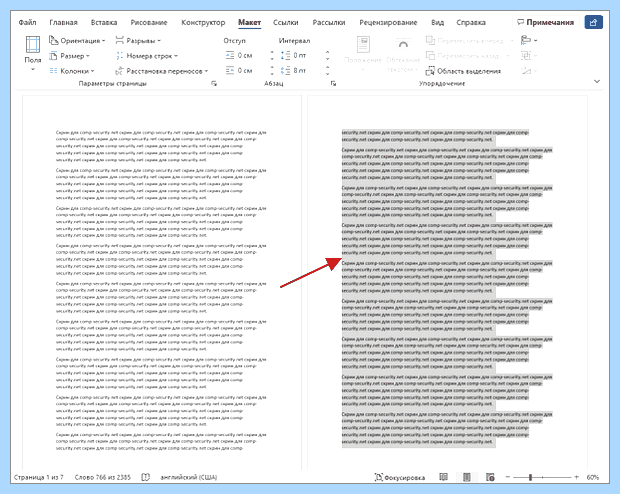This screenshot has height=494, width=620.
Task: Open Колонки columns dropdown
Action: pos(72,71)
